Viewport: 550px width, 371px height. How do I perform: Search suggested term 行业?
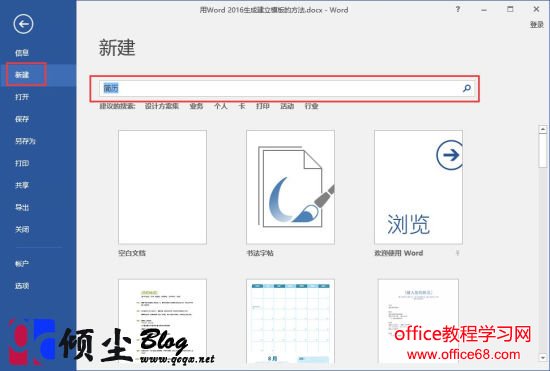(x=311, y=106)
